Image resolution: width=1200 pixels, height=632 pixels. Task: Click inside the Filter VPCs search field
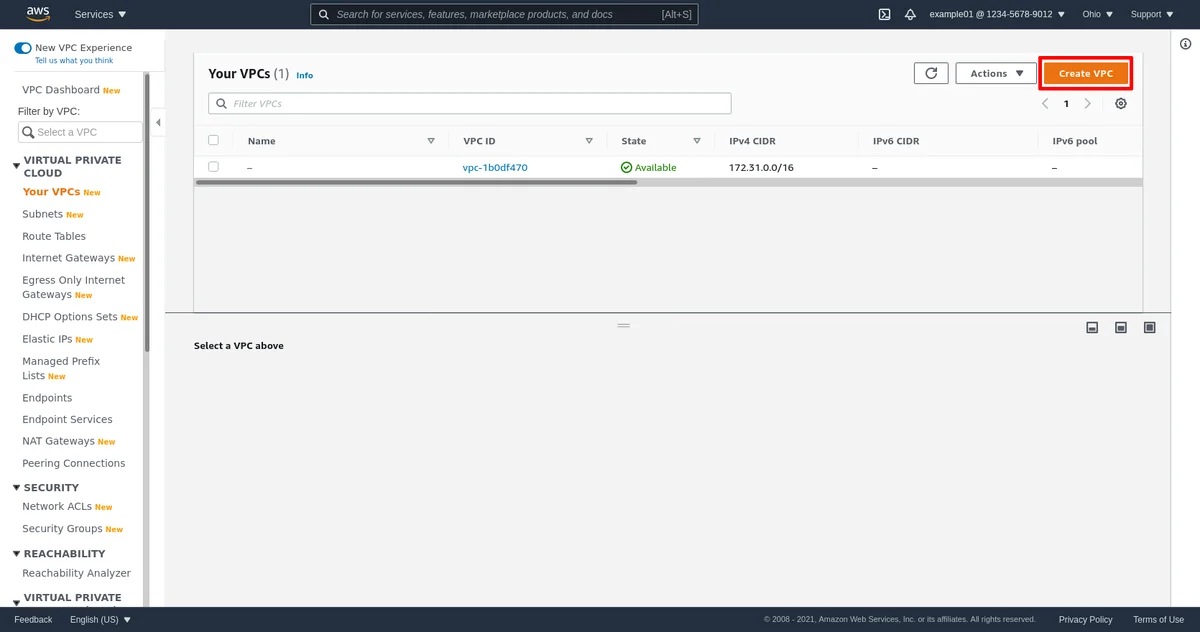[468, 103]
